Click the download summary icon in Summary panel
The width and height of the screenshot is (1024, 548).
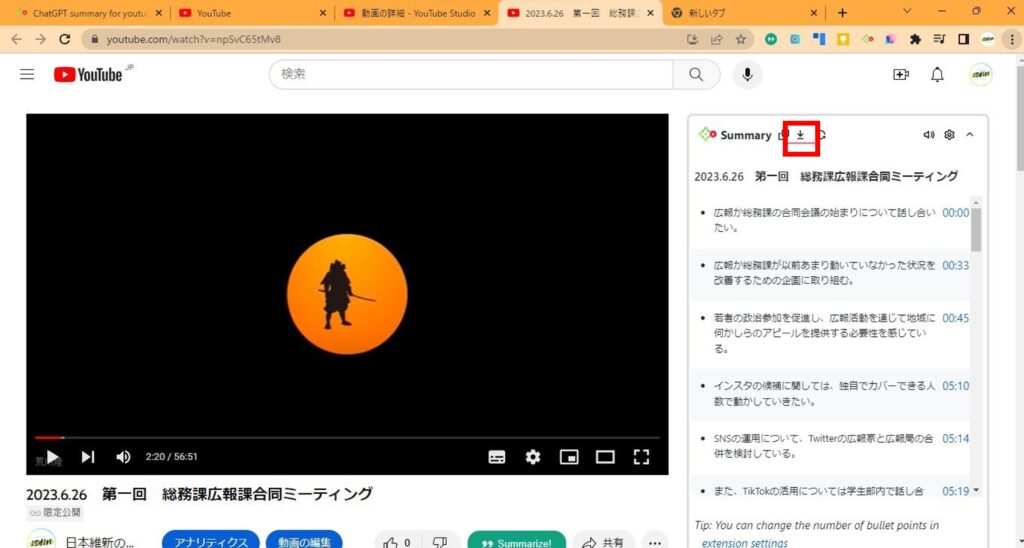pos(800,135)
